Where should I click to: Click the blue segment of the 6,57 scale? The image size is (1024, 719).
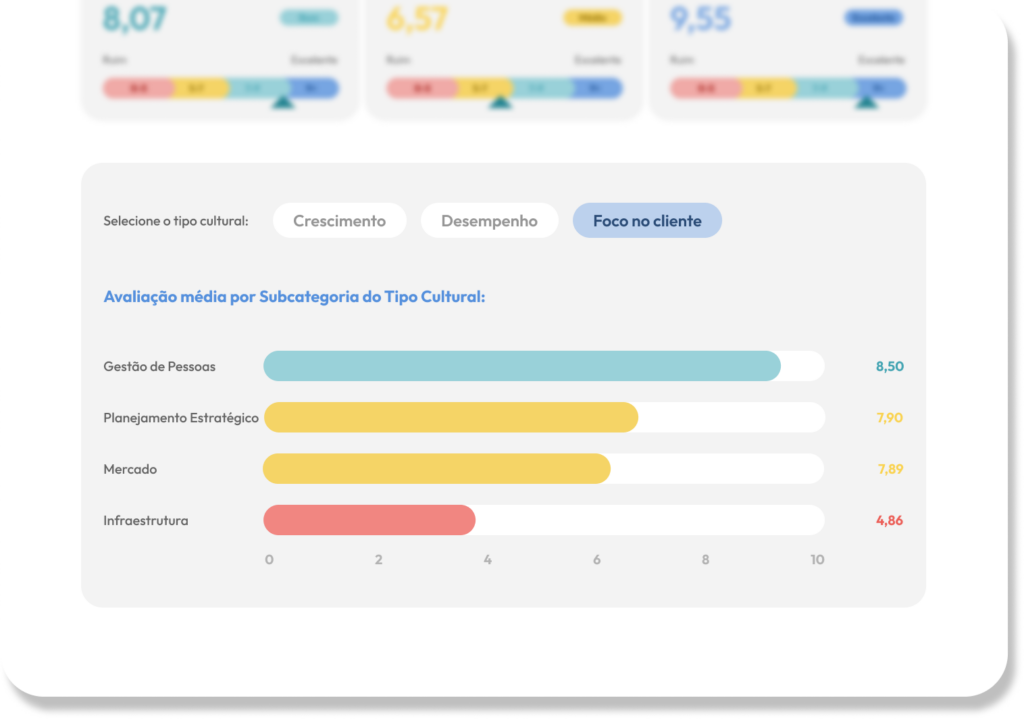point(596,88)
